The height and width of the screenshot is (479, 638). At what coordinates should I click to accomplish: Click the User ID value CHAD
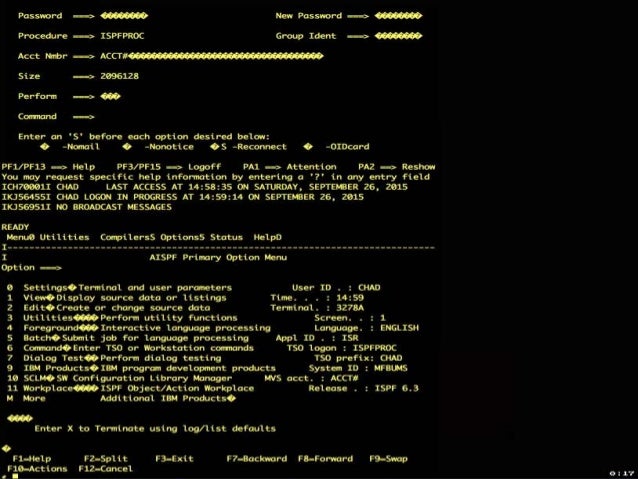369,288
